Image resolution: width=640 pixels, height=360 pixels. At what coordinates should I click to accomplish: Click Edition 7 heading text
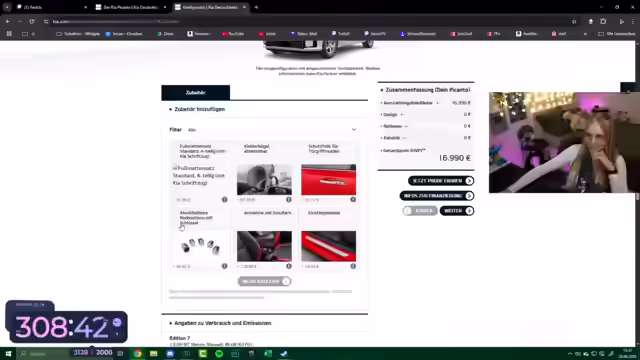(x=180, y=338)
